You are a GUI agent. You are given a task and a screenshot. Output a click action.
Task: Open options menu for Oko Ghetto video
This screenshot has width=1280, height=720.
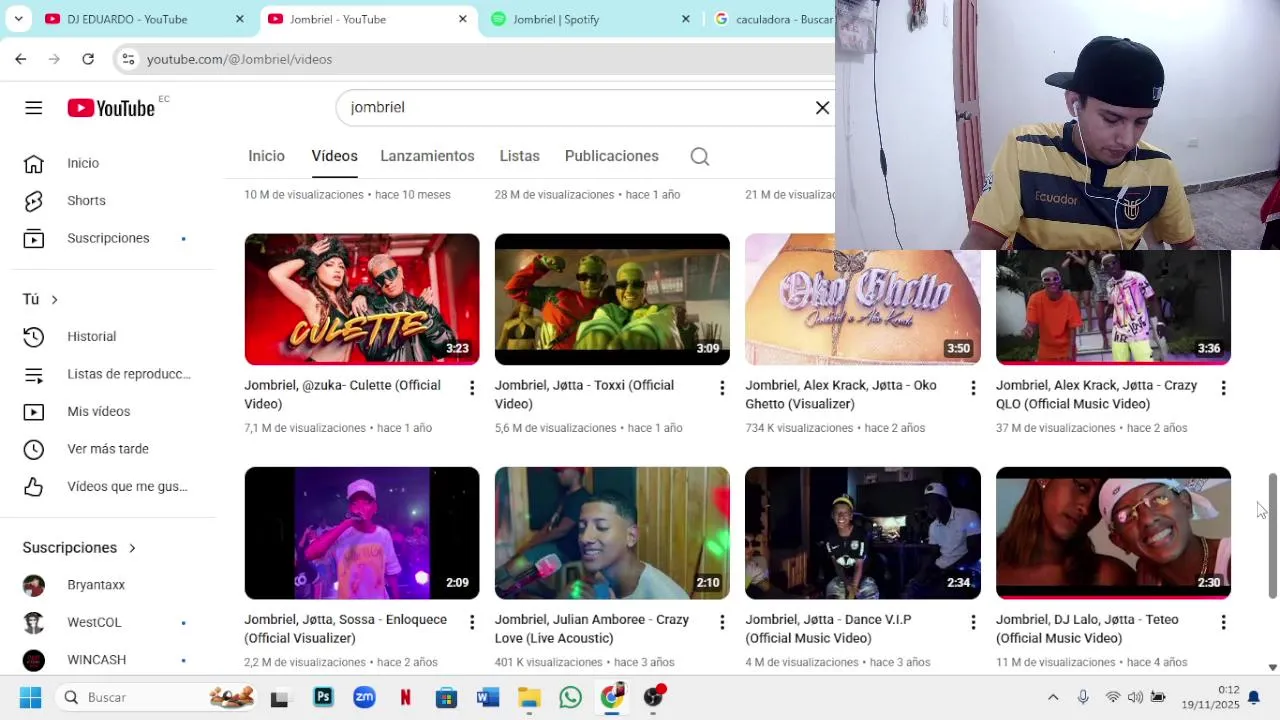973,388
